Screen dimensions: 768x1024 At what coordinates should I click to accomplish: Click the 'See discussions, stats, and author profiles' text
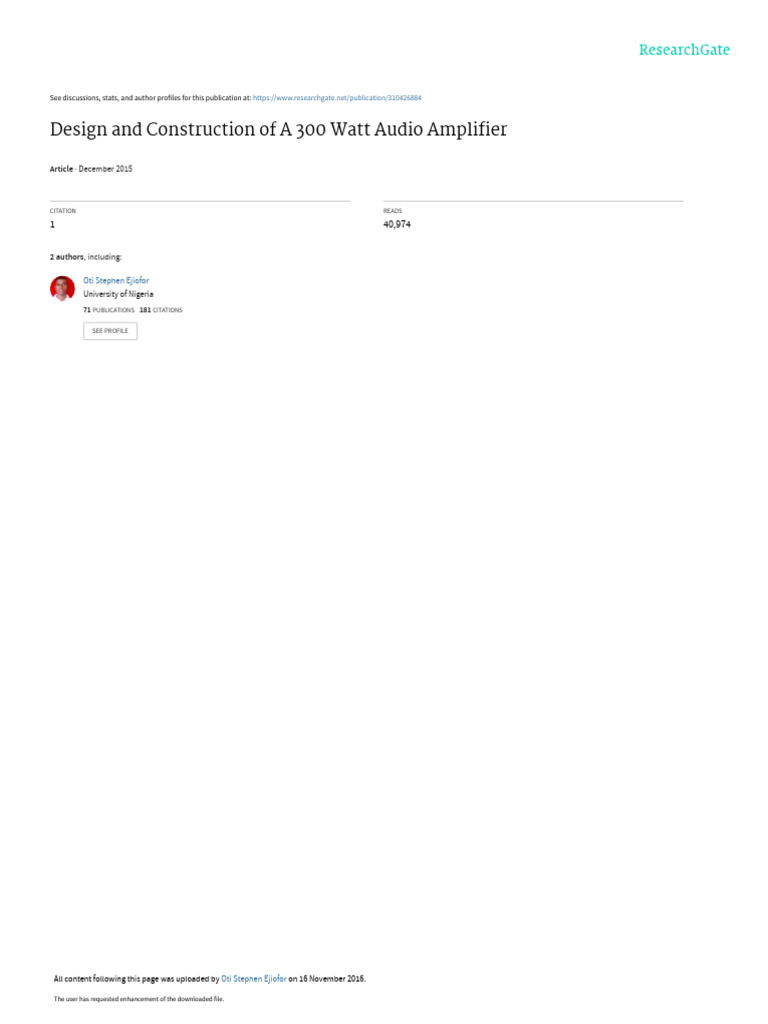pos(116,98)
